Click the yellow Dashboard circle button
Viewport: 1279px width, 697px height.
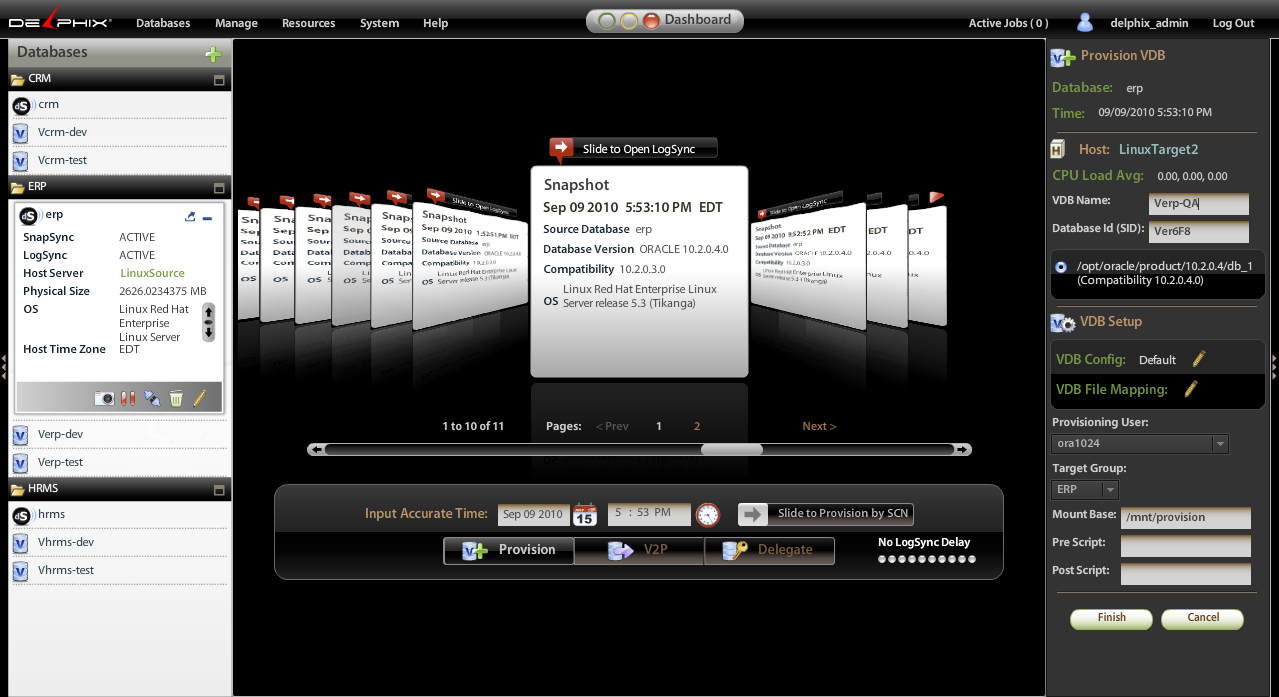(x=628, y=20)
